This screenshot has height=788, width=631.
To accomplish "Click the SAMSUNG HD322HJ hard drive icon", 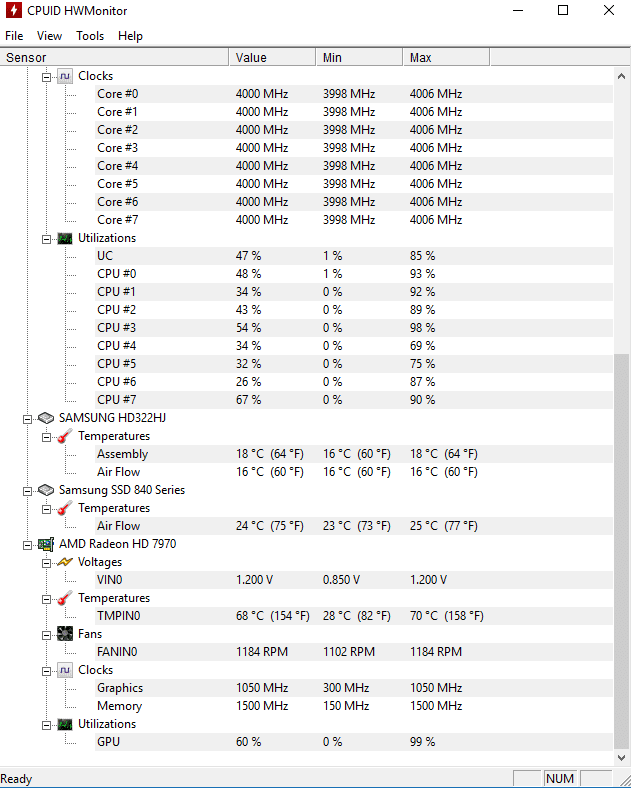I will point(46,418).
